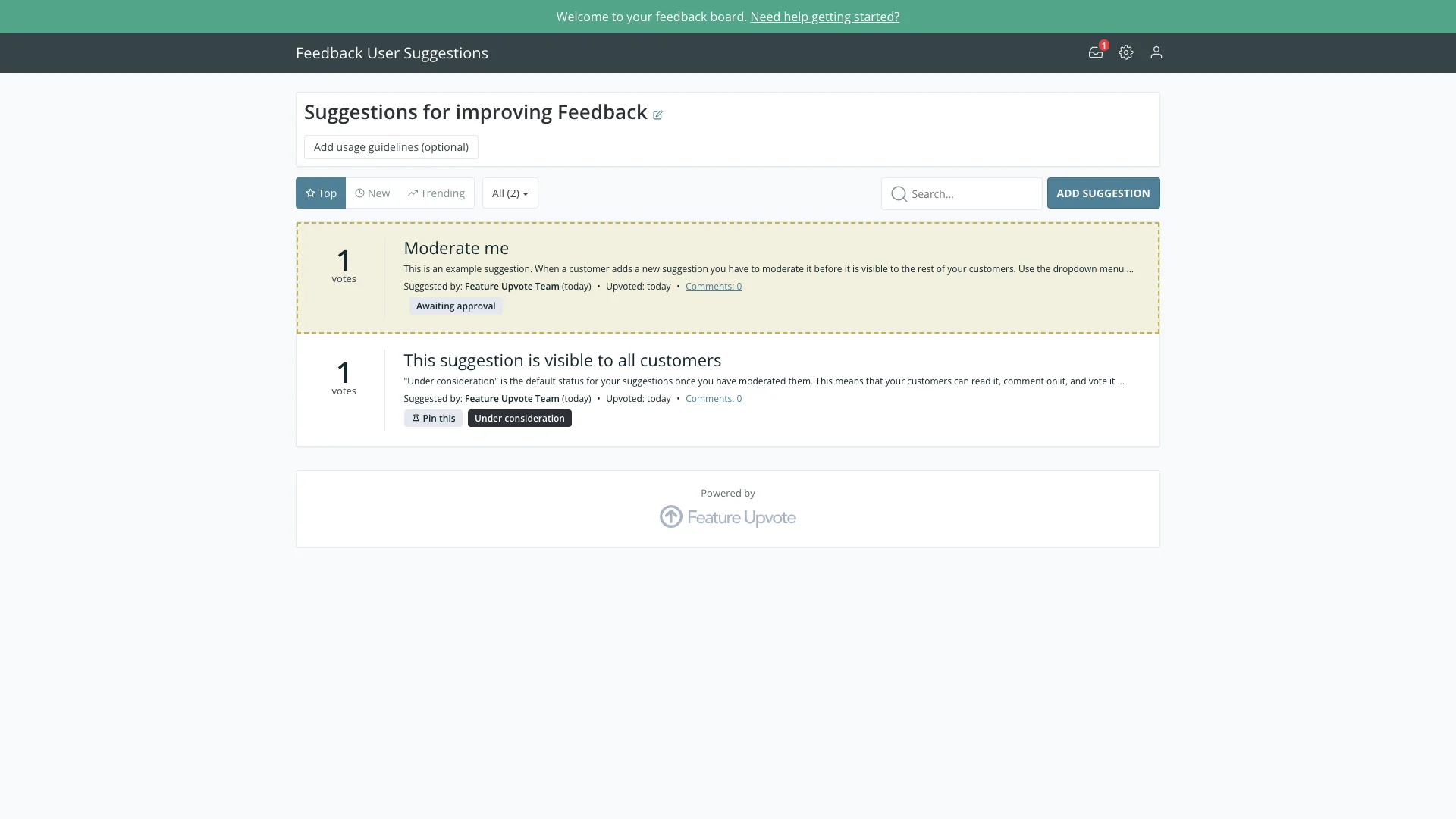
Task: Open the All (2) filter dropdown
Action: (x=510, y=193)
